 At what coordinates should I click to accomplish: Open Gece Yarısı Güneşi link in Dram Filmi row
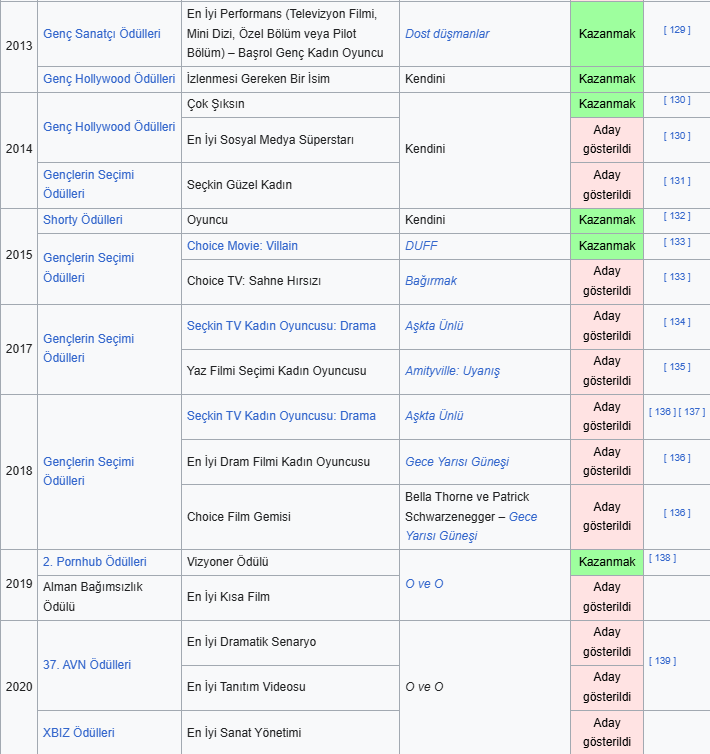tap(457, 462)
